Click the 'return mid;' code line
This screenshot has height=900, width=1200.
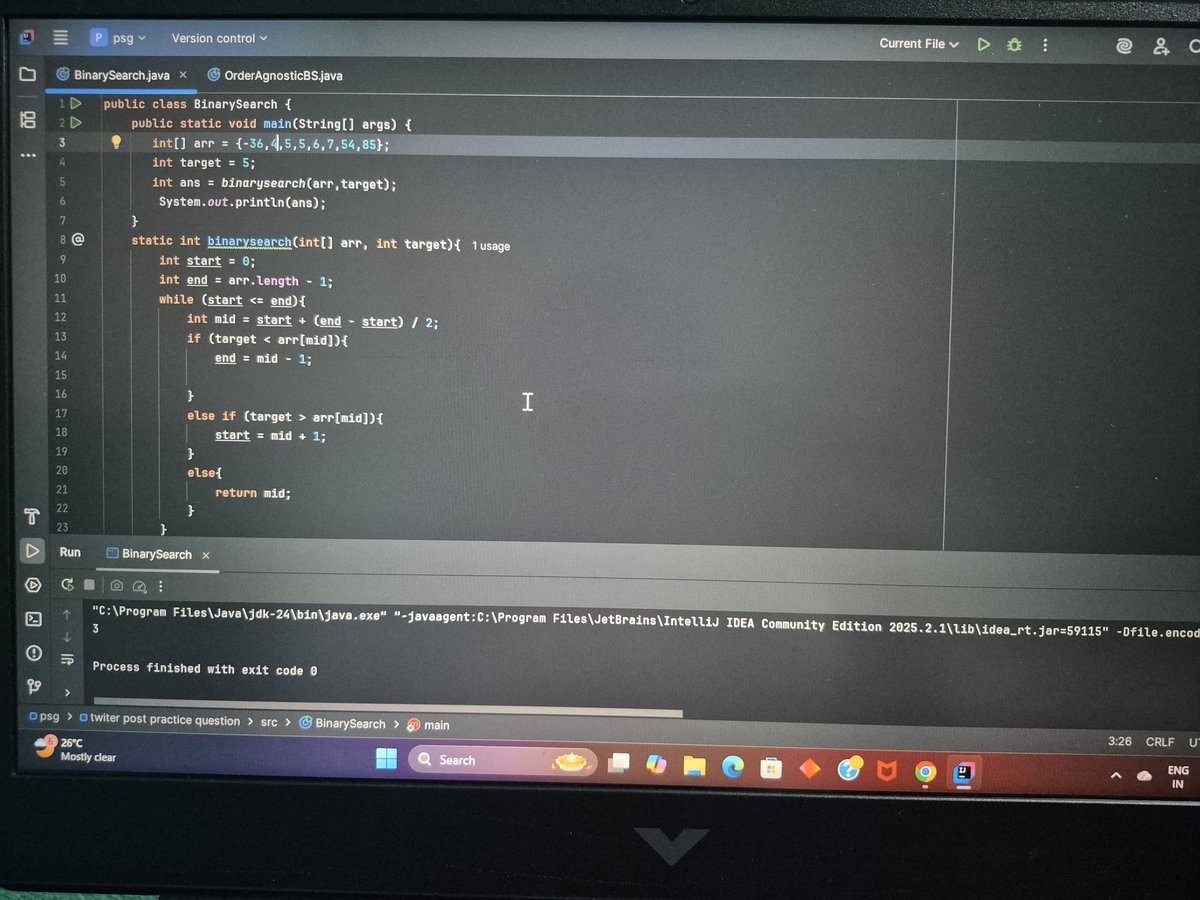(252, 493)
